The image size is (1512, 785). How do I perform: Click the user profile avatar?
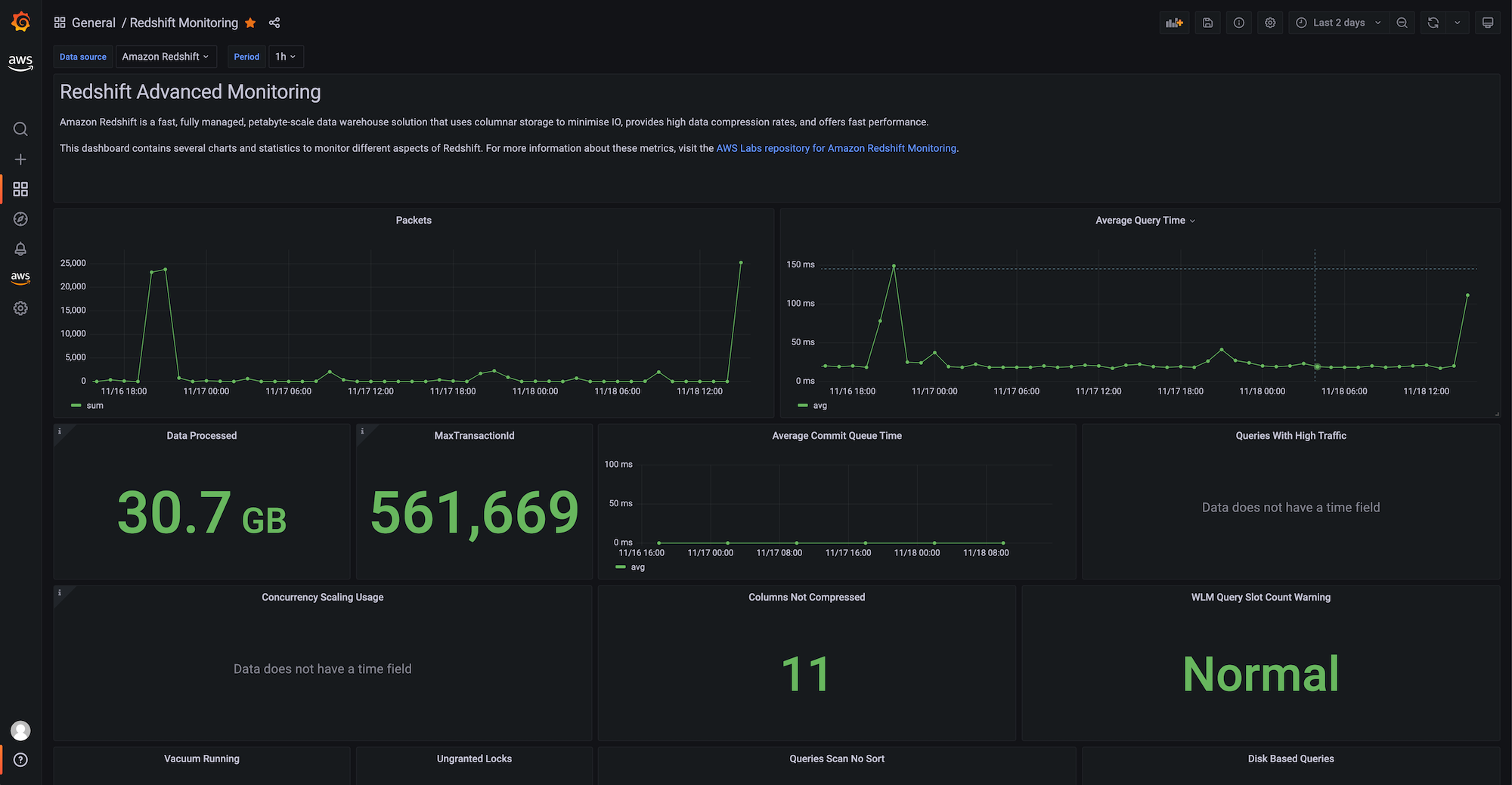pos(20,731)
